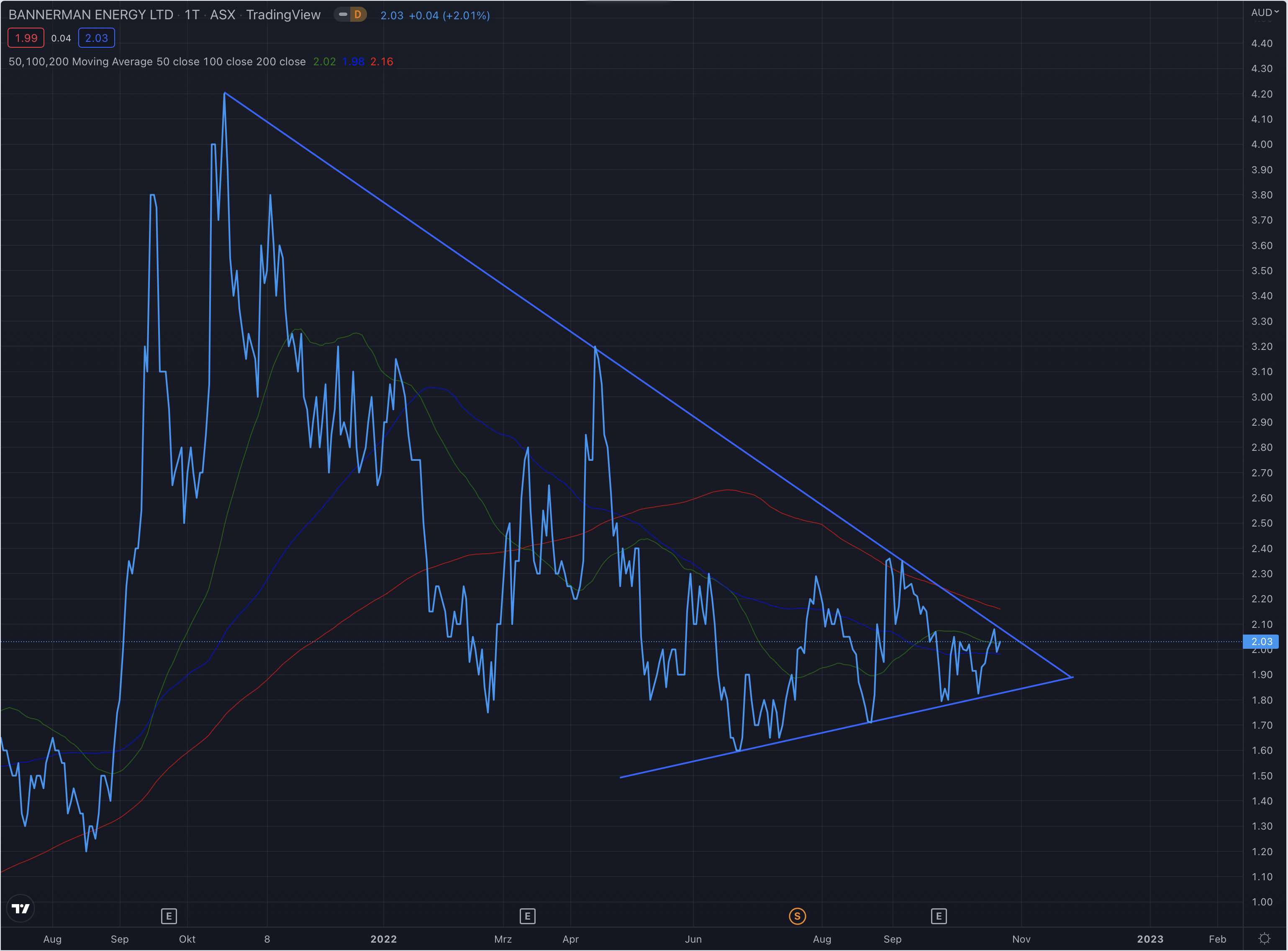Screen dimensions: 1288x951
Task: Click the TradingView logo icon
Action: pyautogui.click(x=21, y=908)
